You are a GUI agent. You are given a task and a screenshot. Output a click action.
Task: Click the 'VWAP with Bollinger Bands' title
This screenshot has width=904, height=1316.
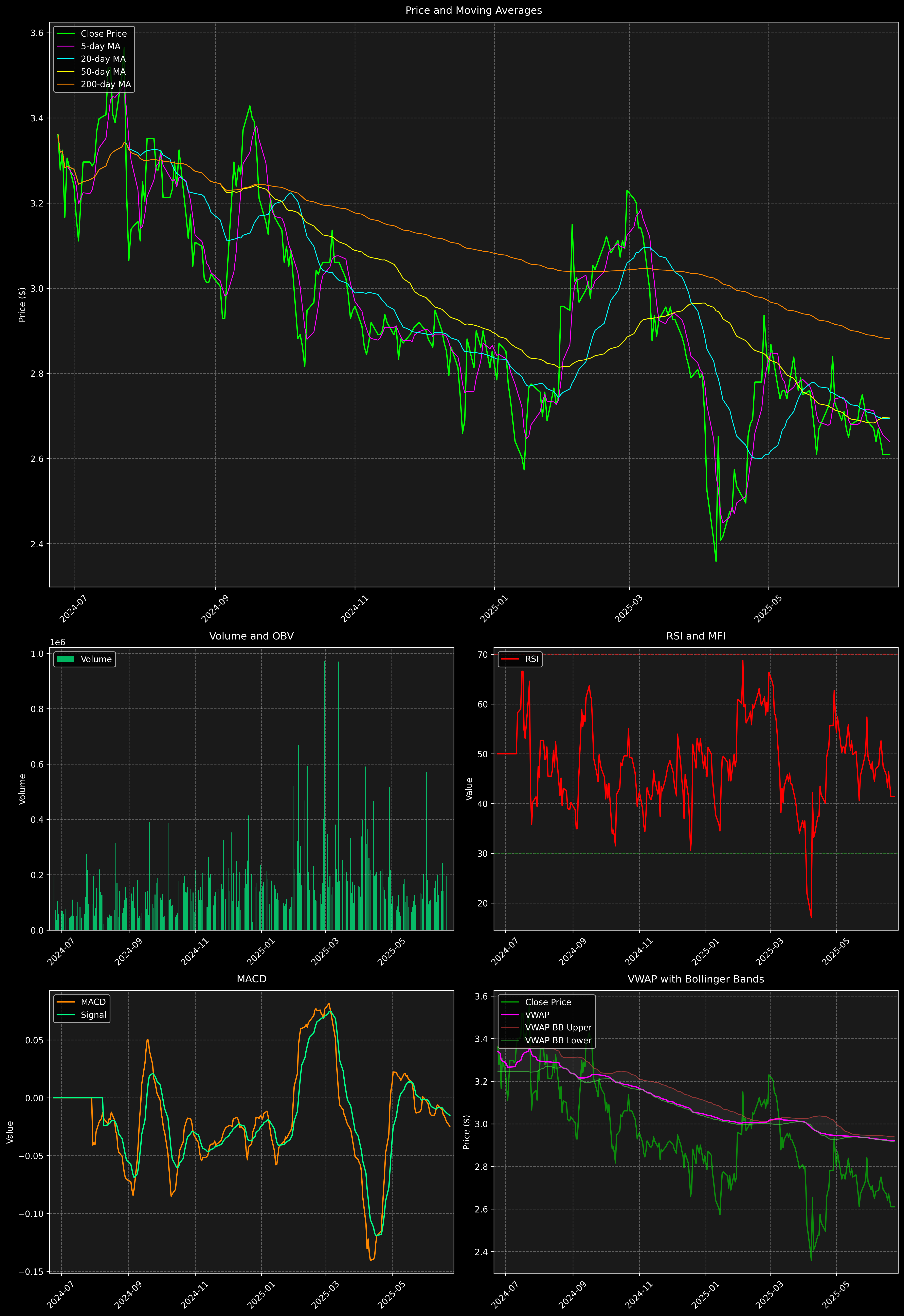[x=695, y=979]
